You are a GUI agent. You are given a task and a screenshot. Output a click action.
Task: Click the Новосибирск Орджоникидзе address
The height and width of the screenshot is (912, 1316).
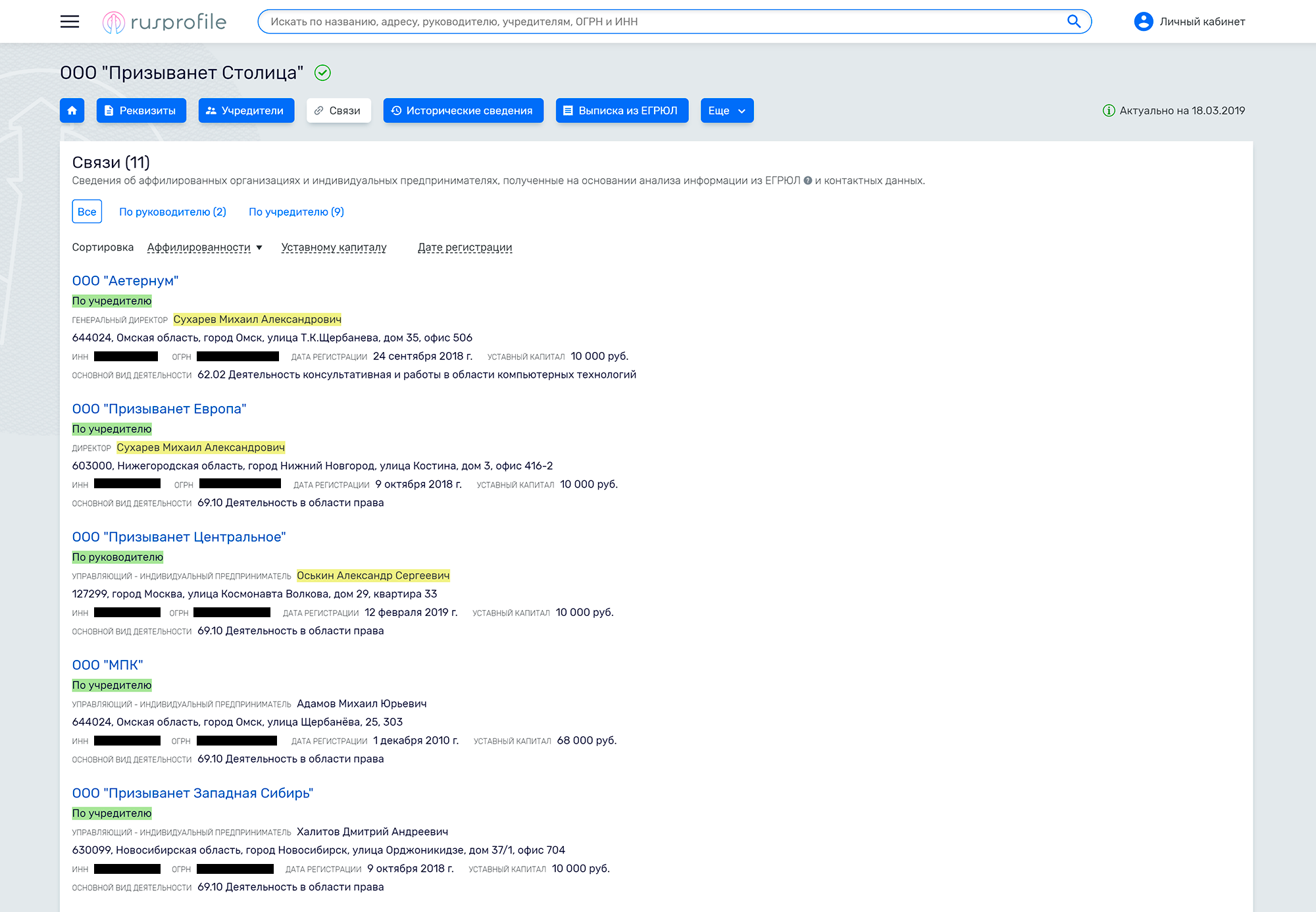pyautogui.click(x=318, y=850)
